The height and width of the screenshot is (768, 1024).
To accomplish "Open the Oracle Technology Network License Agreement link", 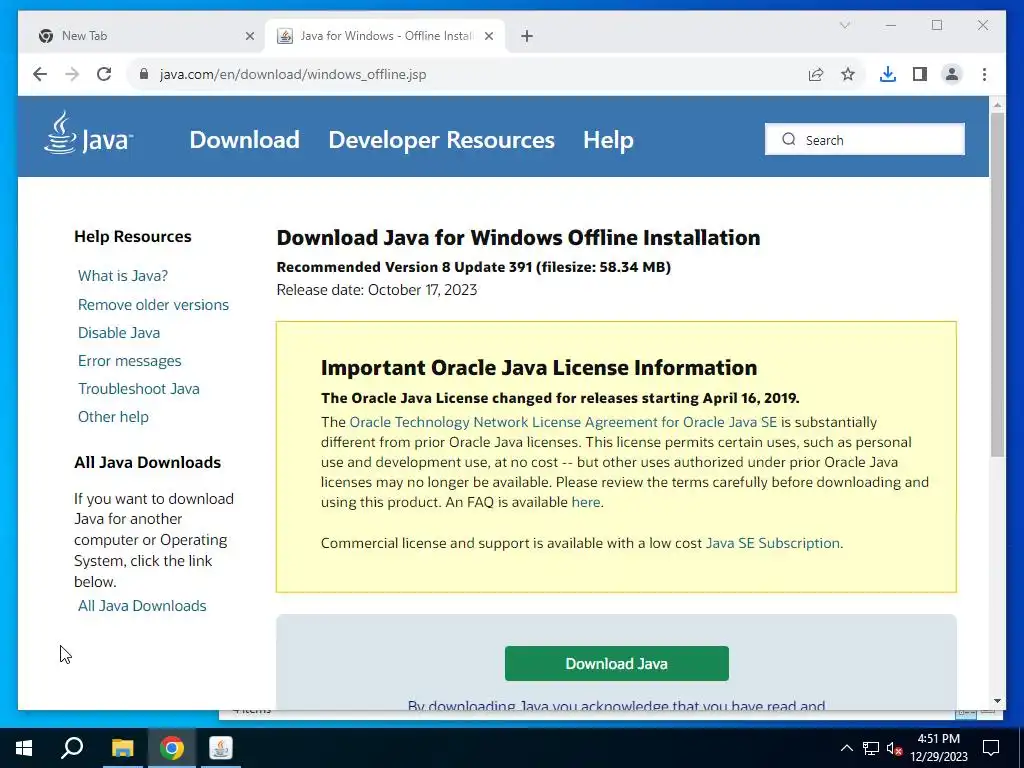I will [563, 422].
